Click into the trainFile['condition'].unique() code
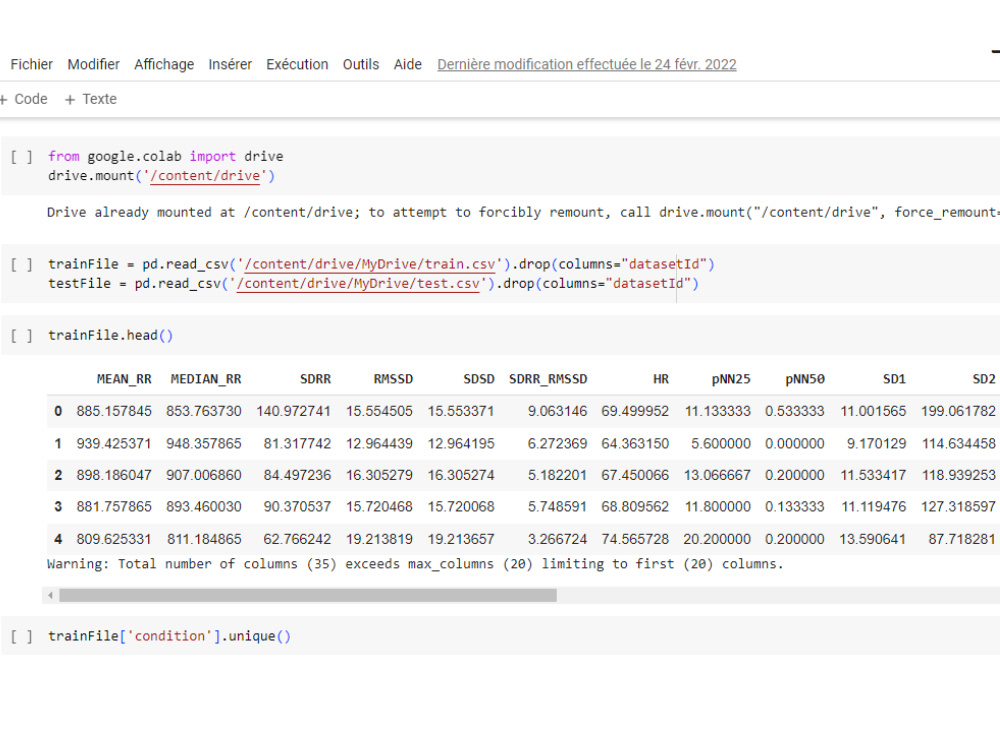1000x750 pixels. click(x=170, y=636)
